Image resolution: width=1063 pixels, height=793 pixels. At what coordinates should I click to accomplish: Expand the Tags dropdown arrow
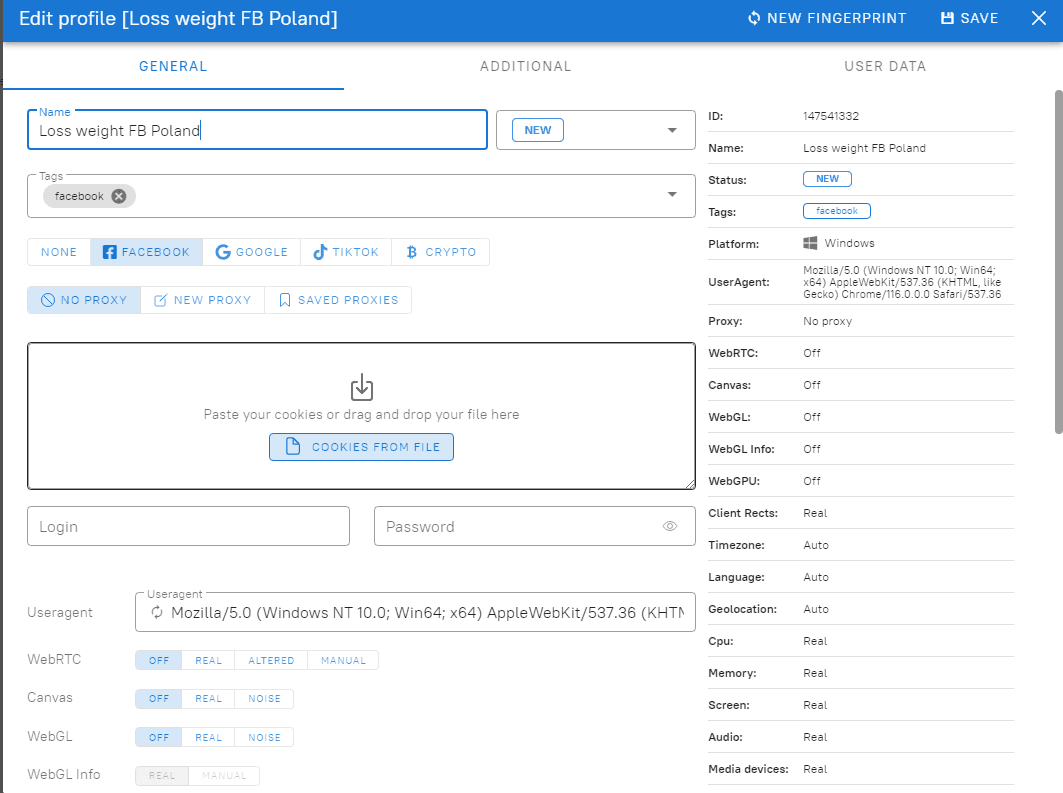672,194
